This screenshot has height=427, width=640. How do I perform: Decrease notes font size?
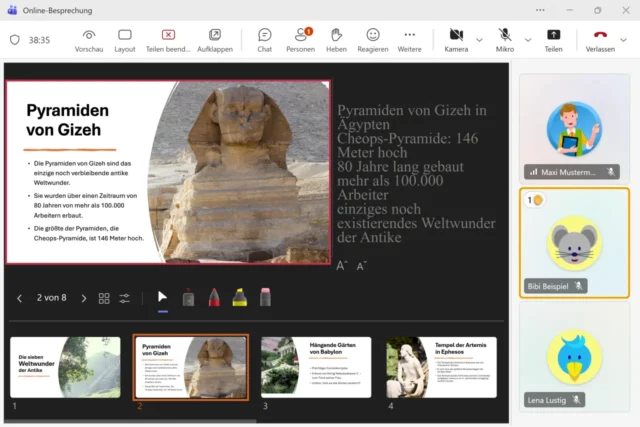[x=362, y=266]
